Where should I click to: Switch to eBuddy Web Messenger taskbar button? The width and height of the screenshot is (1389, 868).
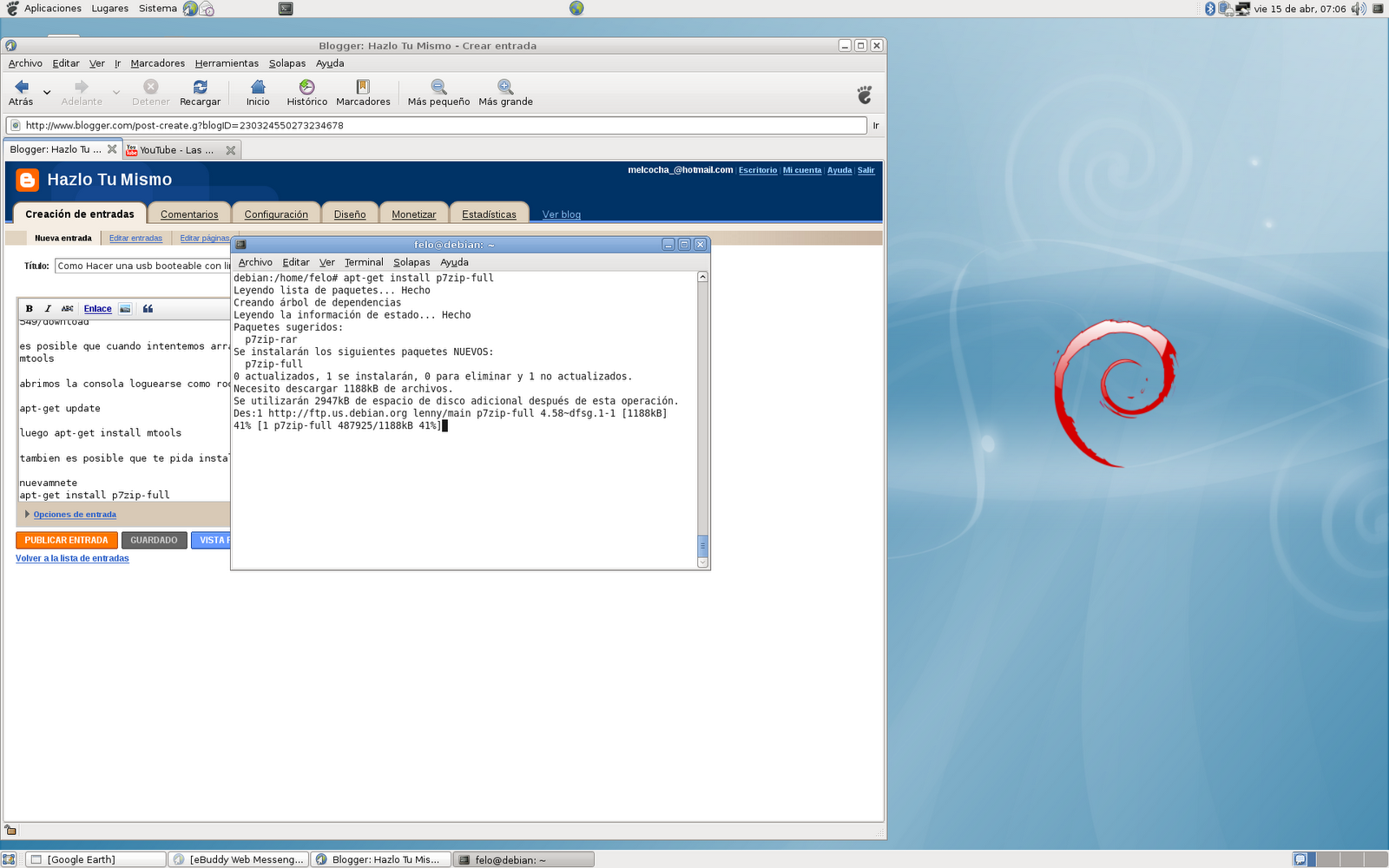238,859
